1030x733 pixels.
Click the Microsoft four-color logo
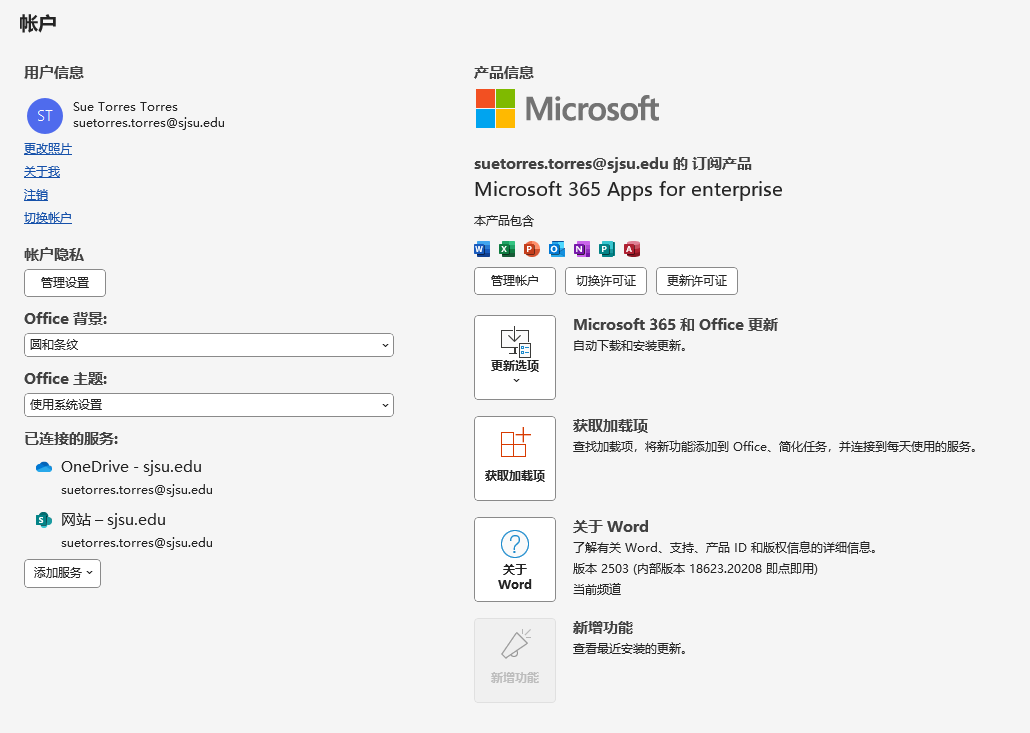495,108
